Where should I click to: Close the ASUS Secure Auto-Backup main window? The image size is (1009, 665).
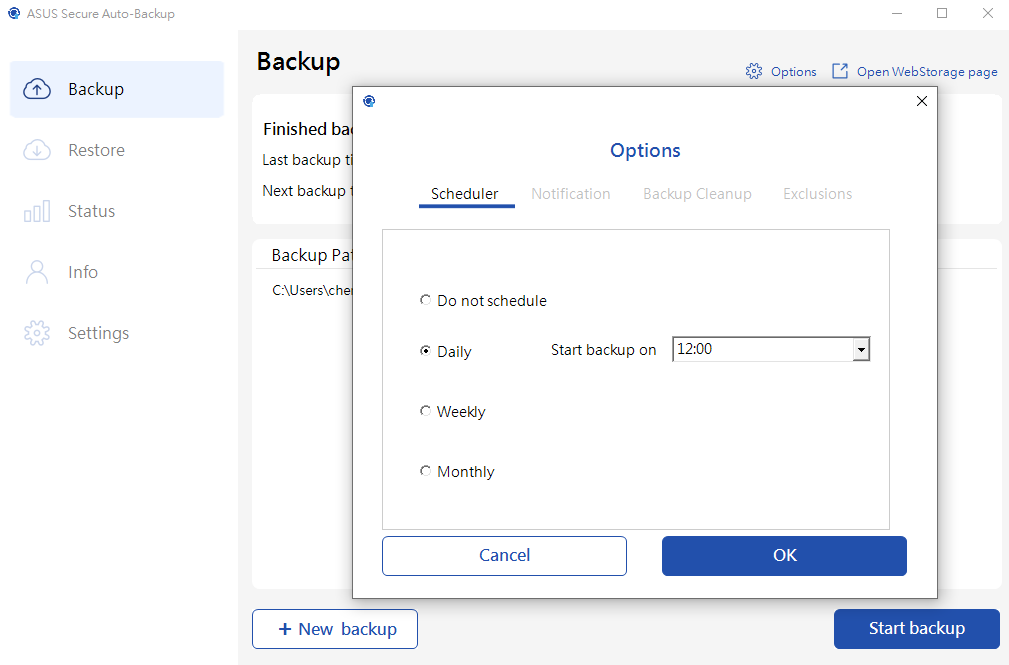[988, 13]
